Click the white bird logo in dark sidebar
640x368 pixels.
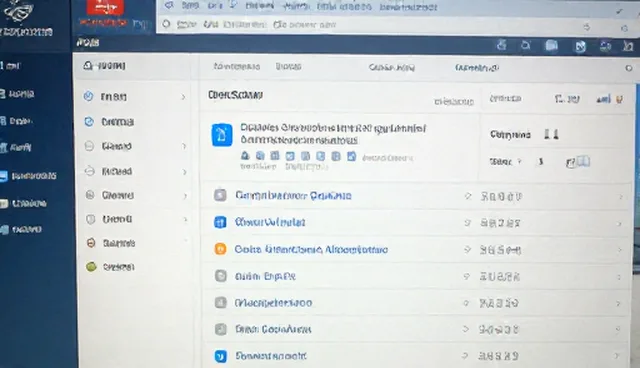click(19, 11)
